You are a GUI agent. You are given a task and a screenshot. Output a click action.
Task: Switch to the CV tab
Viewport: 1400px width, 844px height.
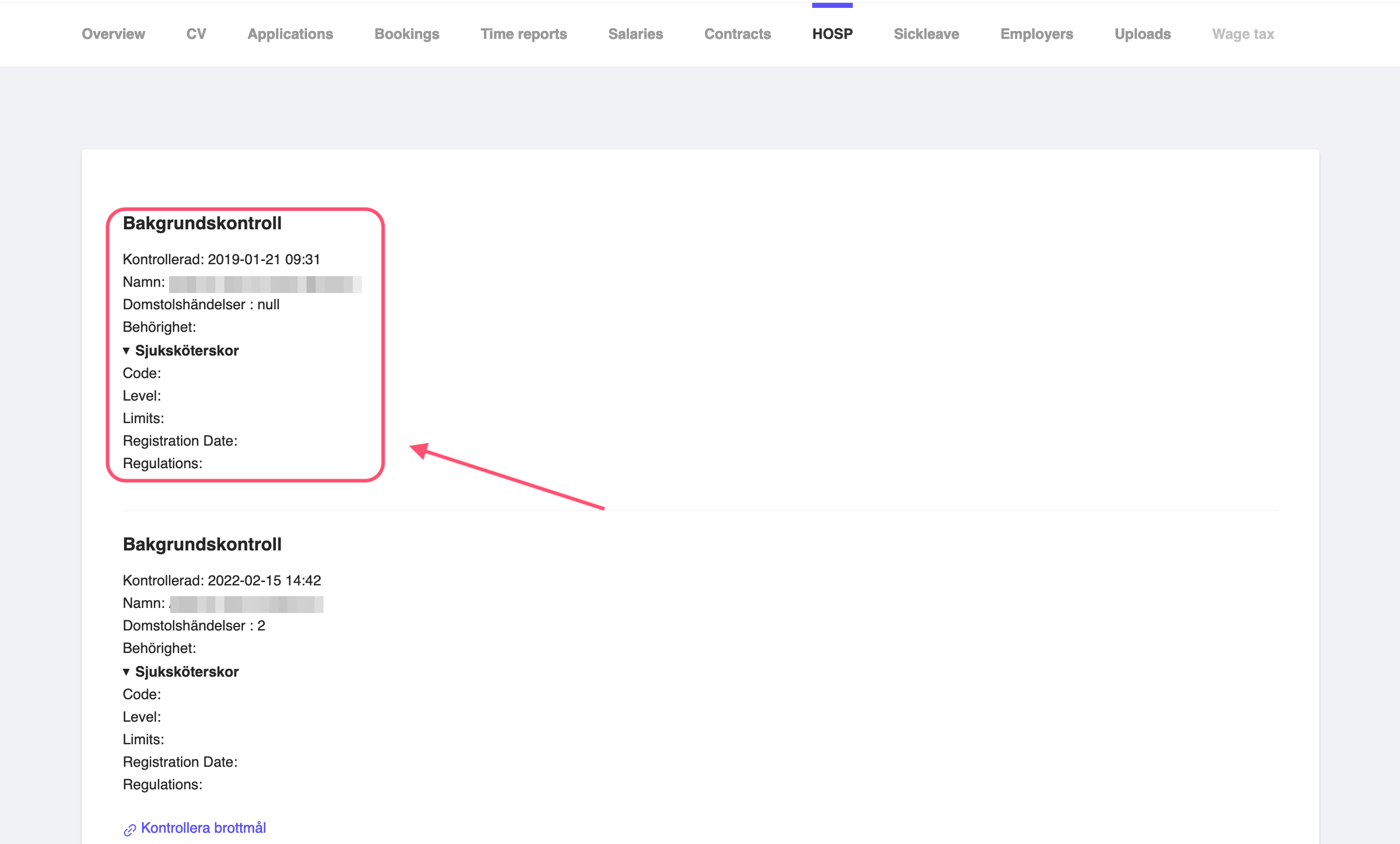(196, 34)
